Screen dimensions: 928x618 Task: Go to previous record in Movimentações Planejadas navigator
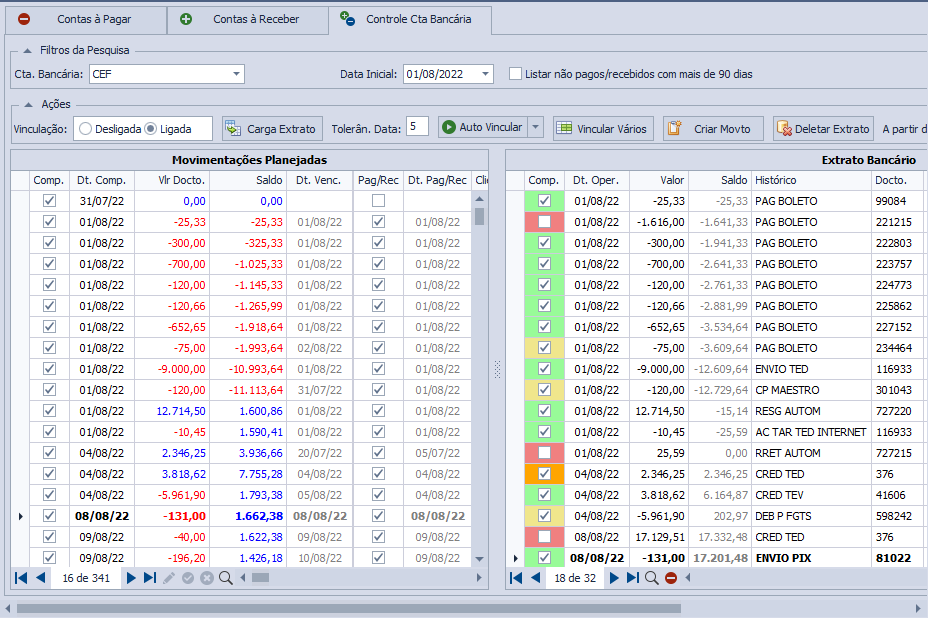(41, 578)
